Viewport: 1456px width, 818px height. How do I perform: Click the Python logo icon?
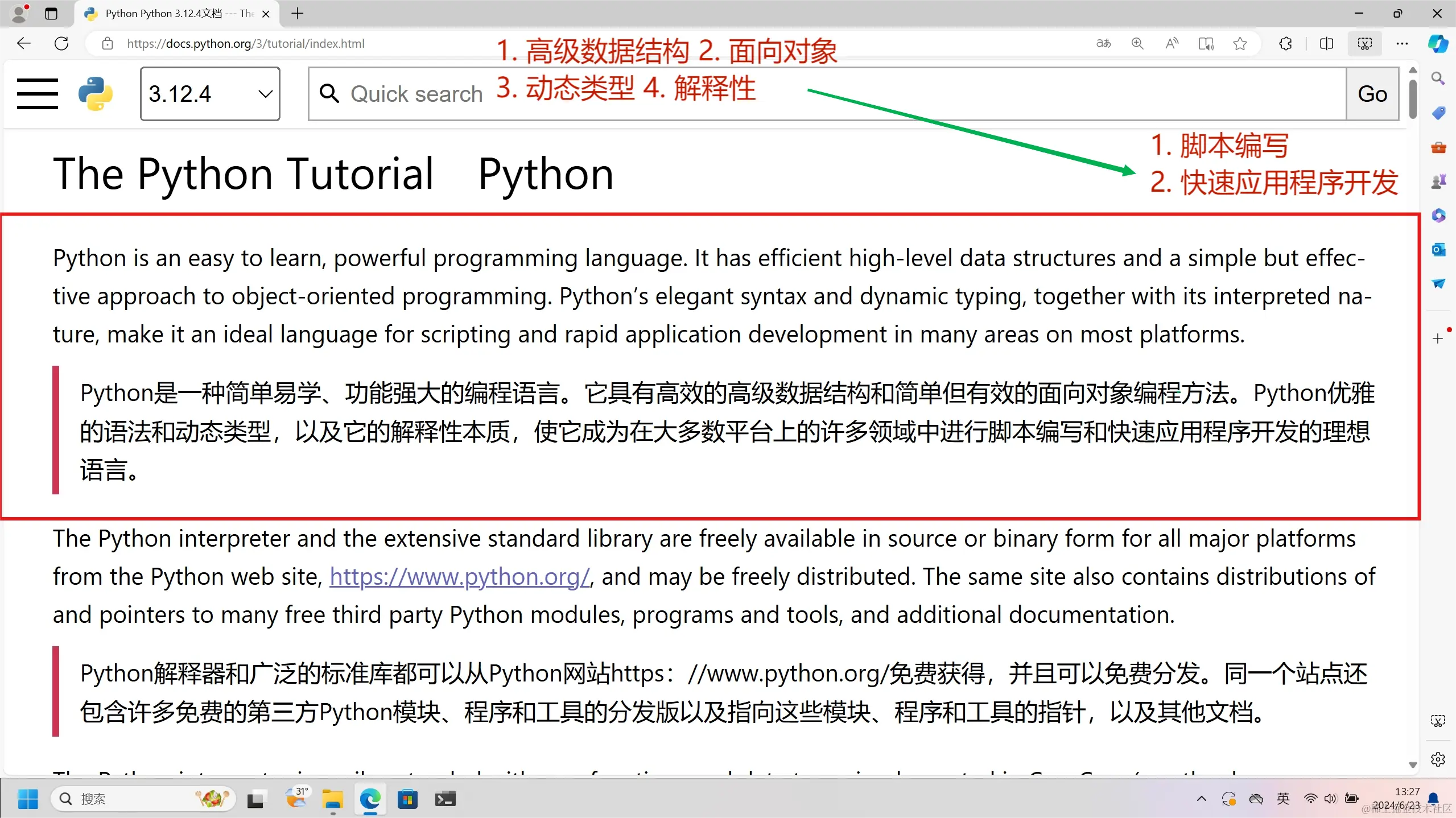click(x=96, y=94)
